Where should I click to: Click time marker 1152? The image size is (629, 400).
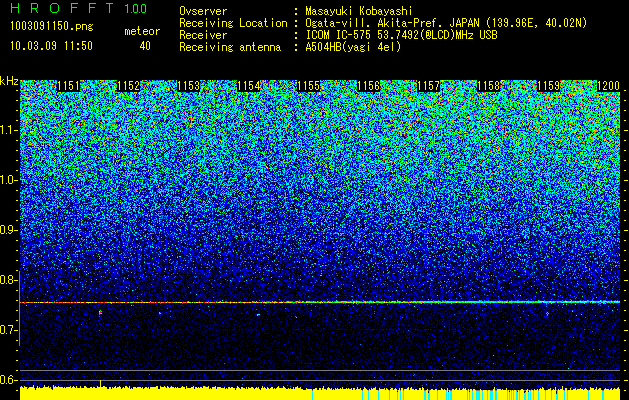[128, 86]
